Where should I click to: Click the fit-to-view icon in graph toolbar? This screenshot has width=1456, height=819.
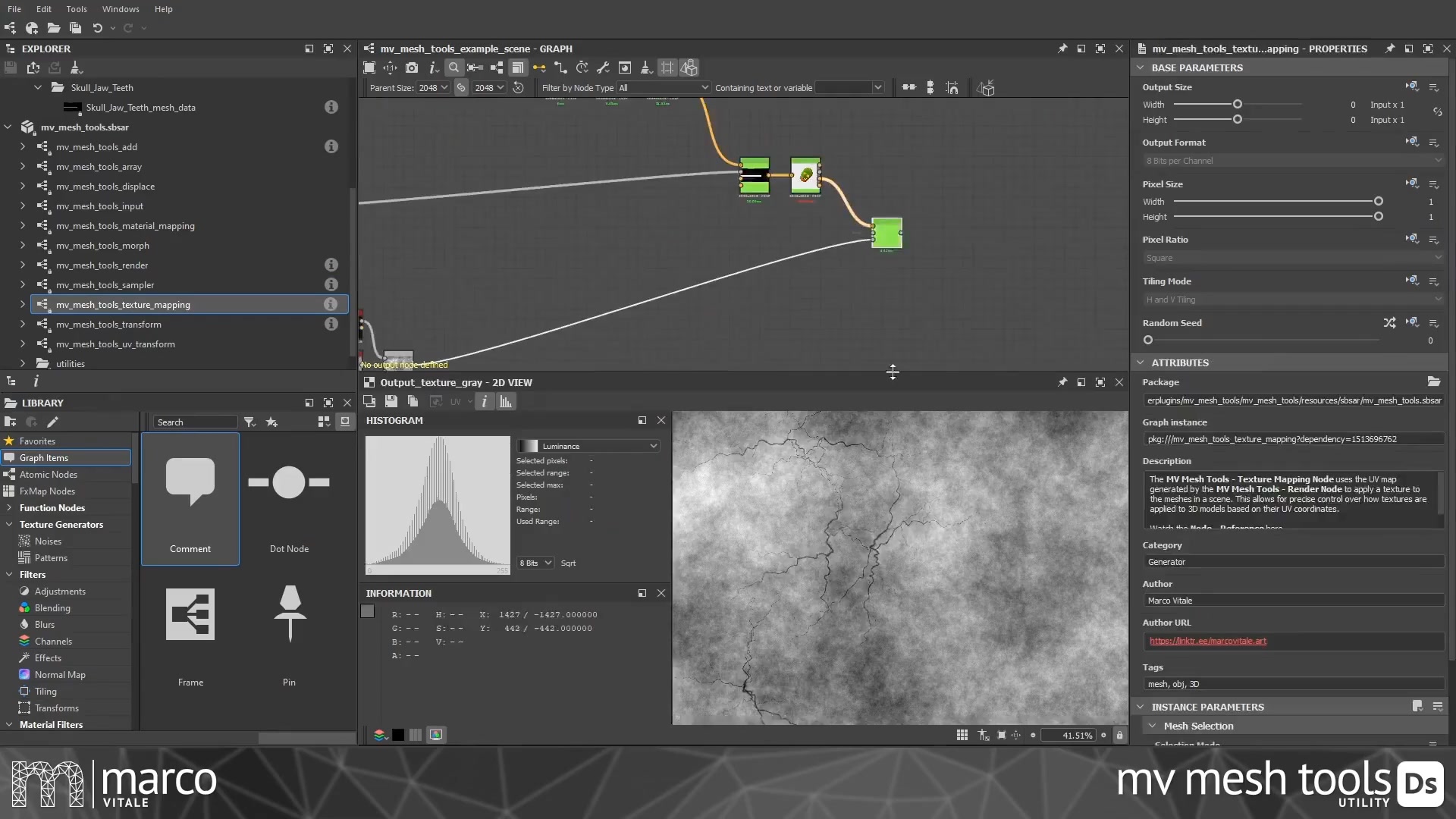[x=369, y=68]
